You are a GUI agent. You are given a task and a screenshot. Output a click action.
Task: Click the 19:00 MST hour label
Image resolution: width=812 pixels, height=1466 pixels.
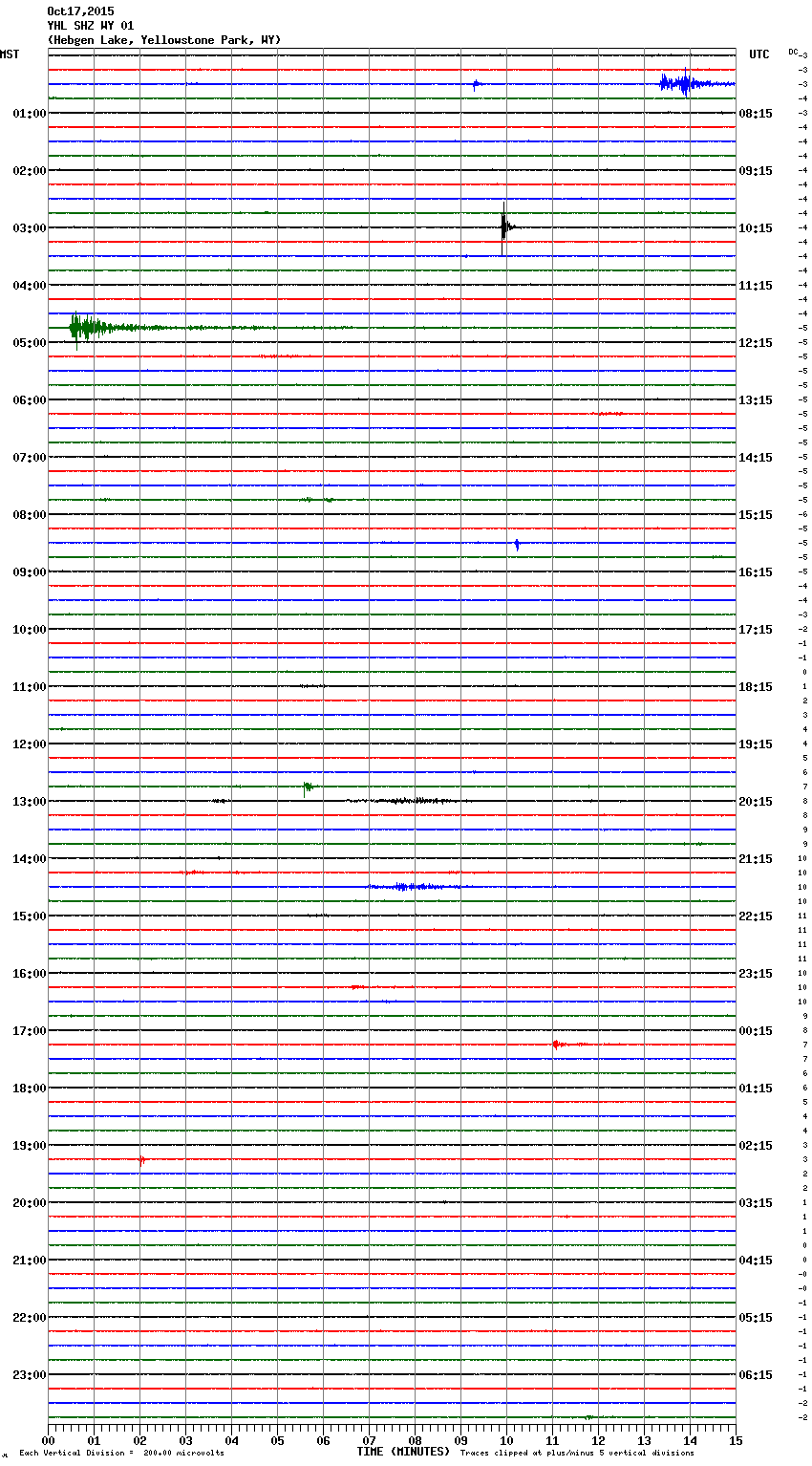point(30,1145)
